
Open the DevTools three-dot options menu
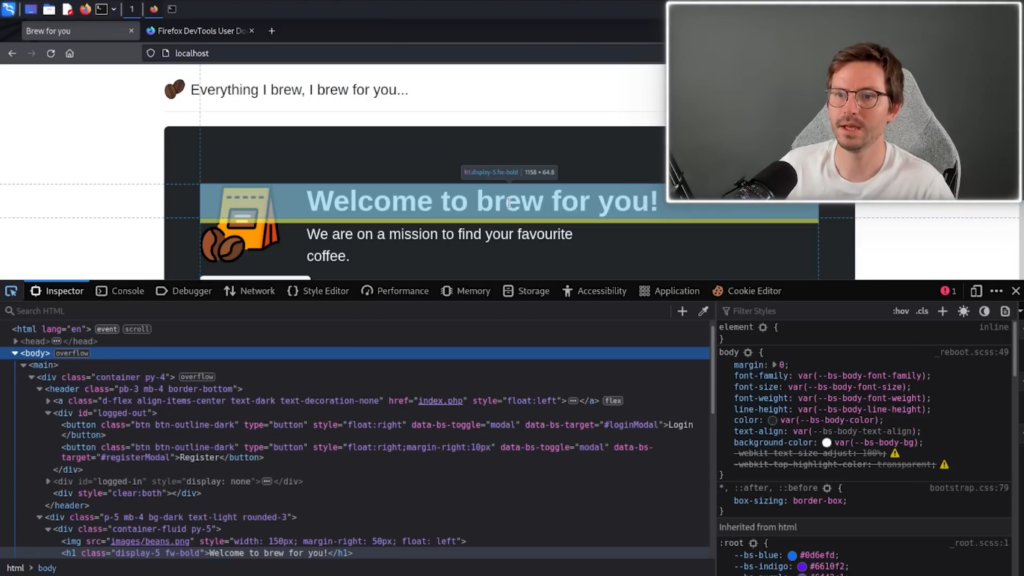coord(996,291)
